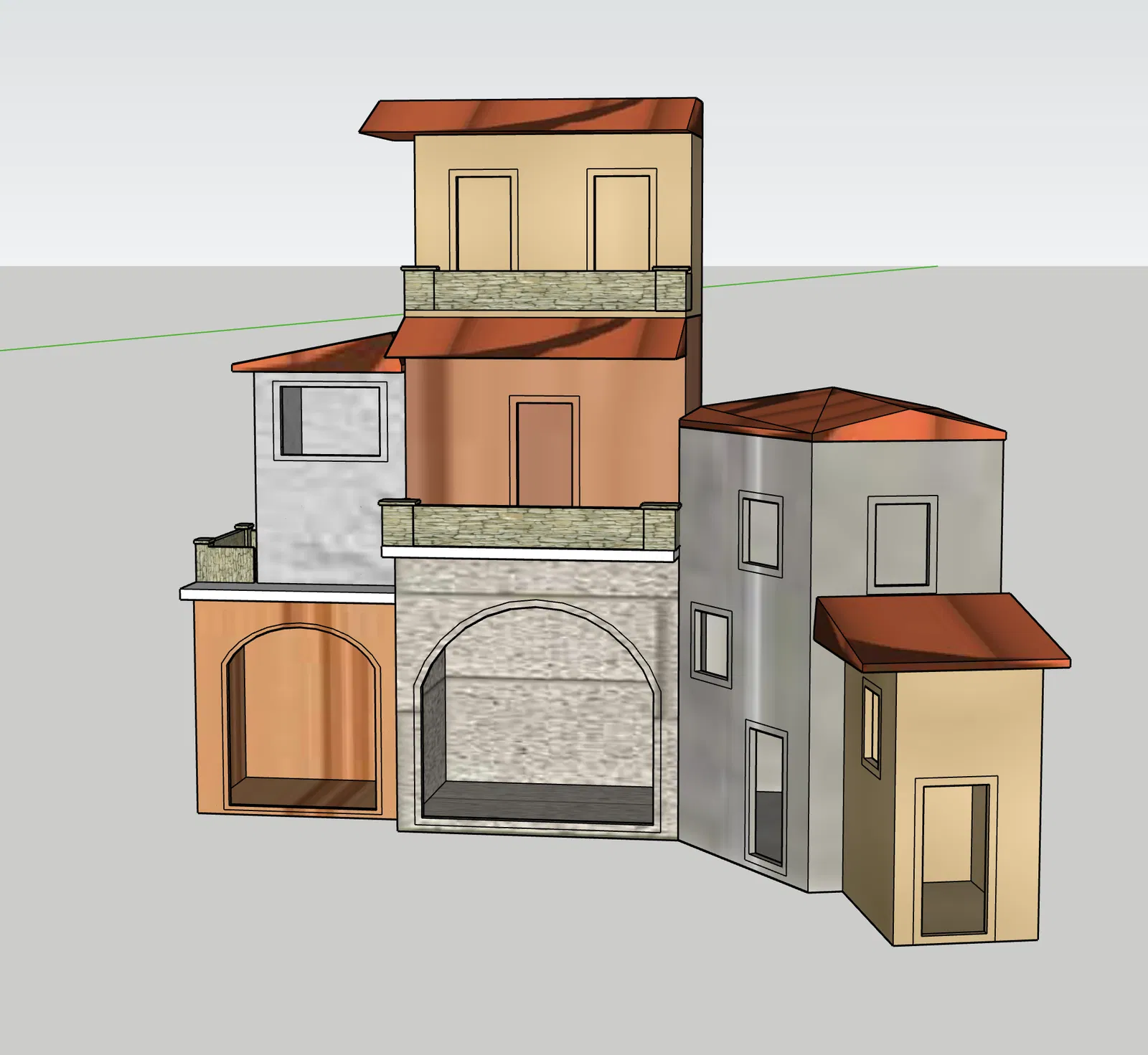
Task: Click inside the large stone archway
Action: coord(538,717)
